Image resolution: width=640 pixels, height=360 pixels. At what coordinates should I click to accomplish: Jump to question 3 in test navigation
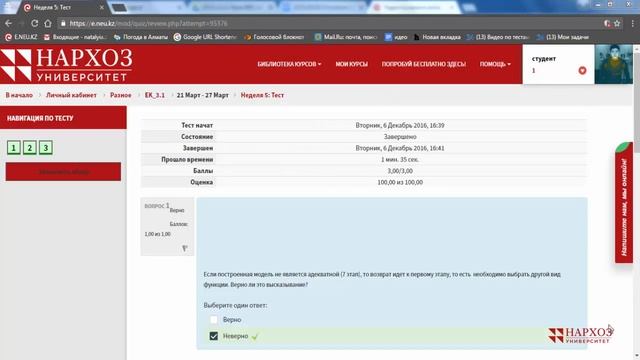pyautogui.click(x=46, y=148)
